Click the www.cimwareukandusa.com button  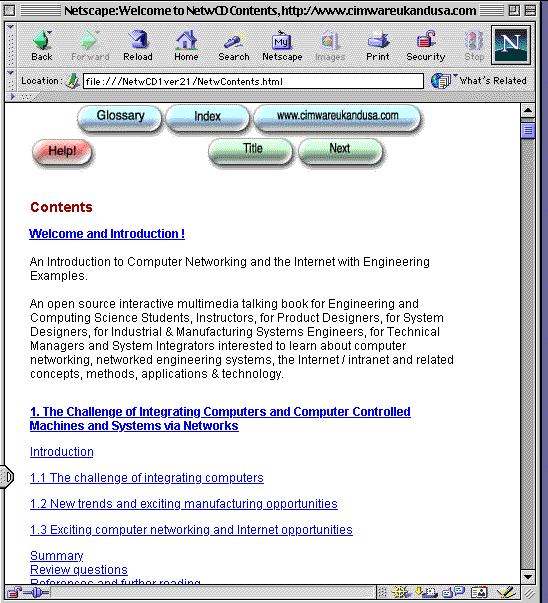(x=337, y=118)
